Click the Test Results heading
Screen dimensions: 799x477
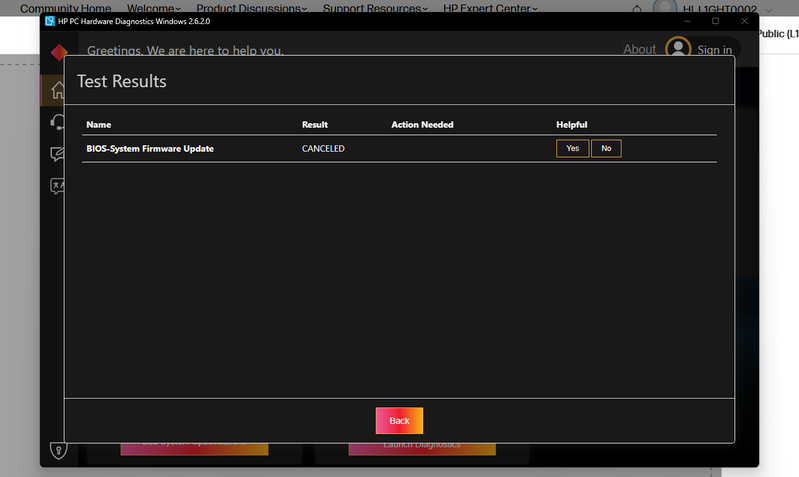122,82
